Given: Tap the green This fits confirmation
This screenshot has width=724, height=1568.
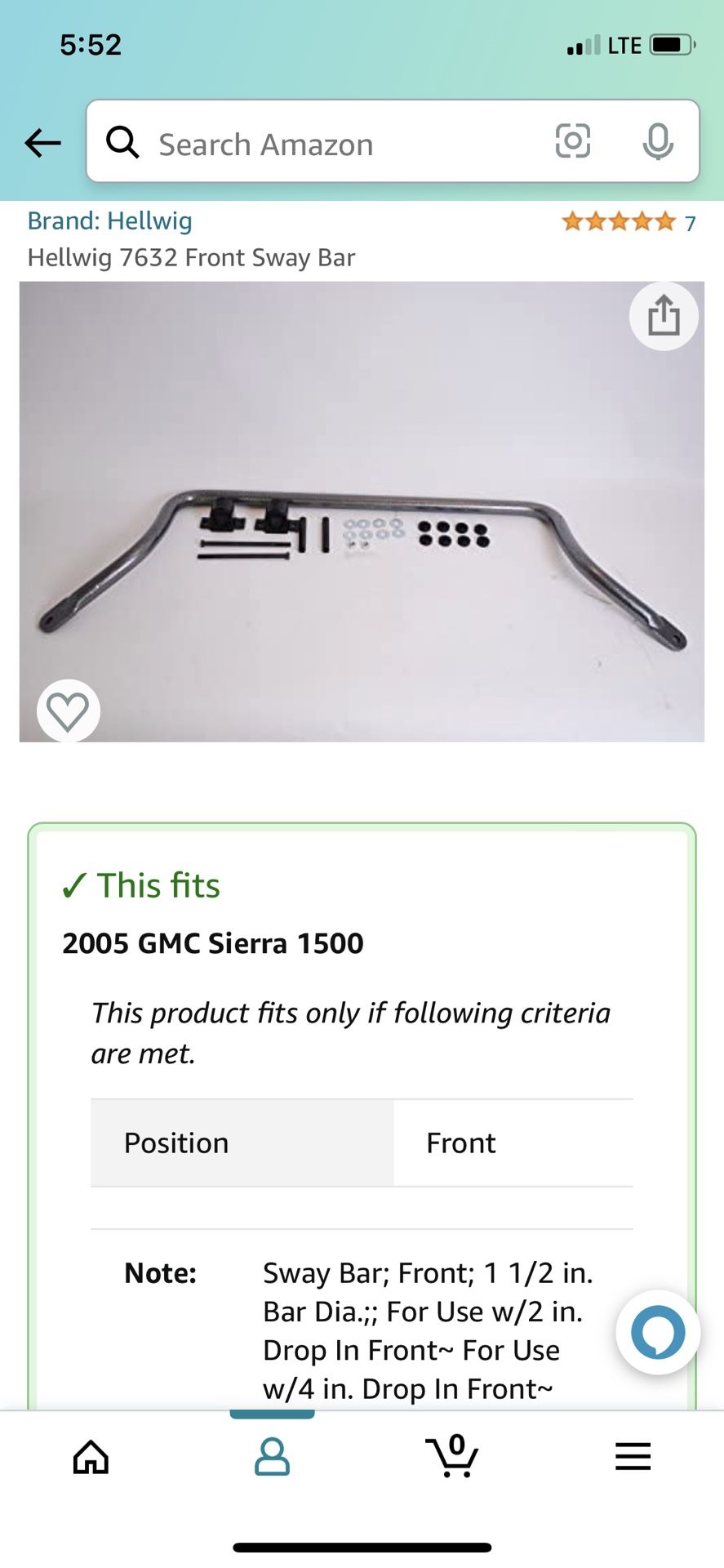Looking at the screenshot, I should (x=141, y=885).
